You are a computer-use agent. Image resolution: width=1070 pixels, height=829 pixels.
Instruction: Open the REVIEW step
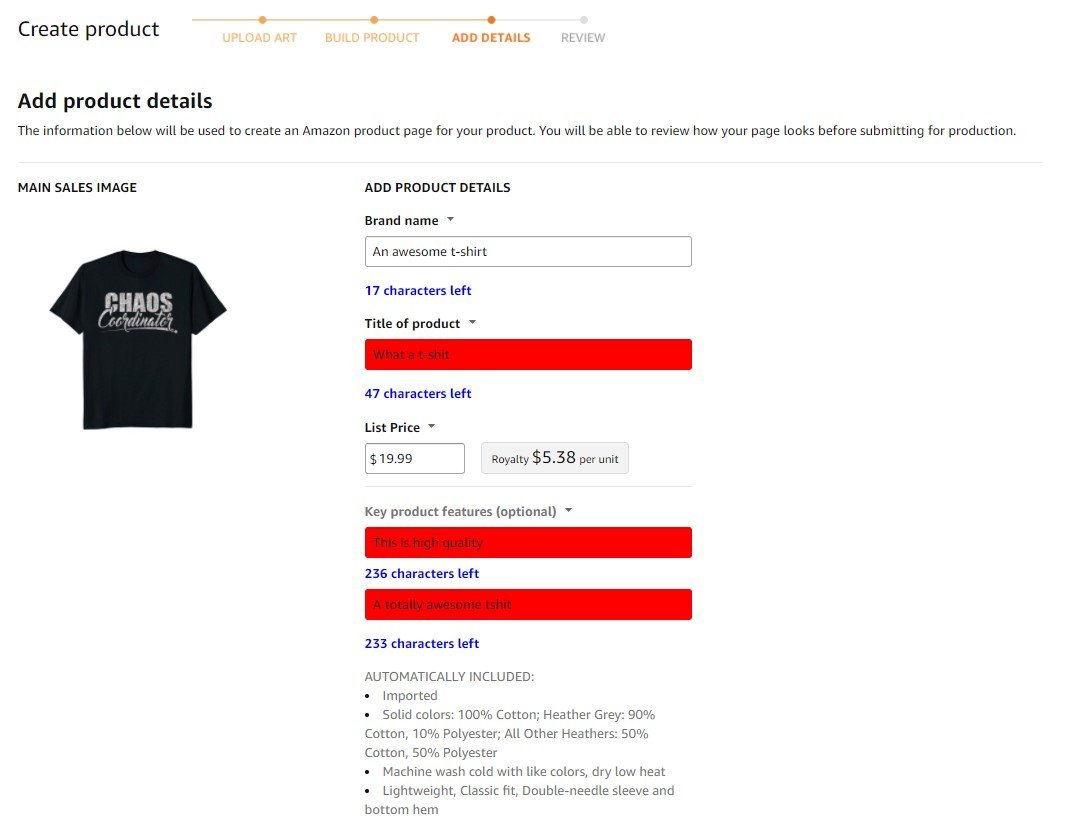[583, 38]
